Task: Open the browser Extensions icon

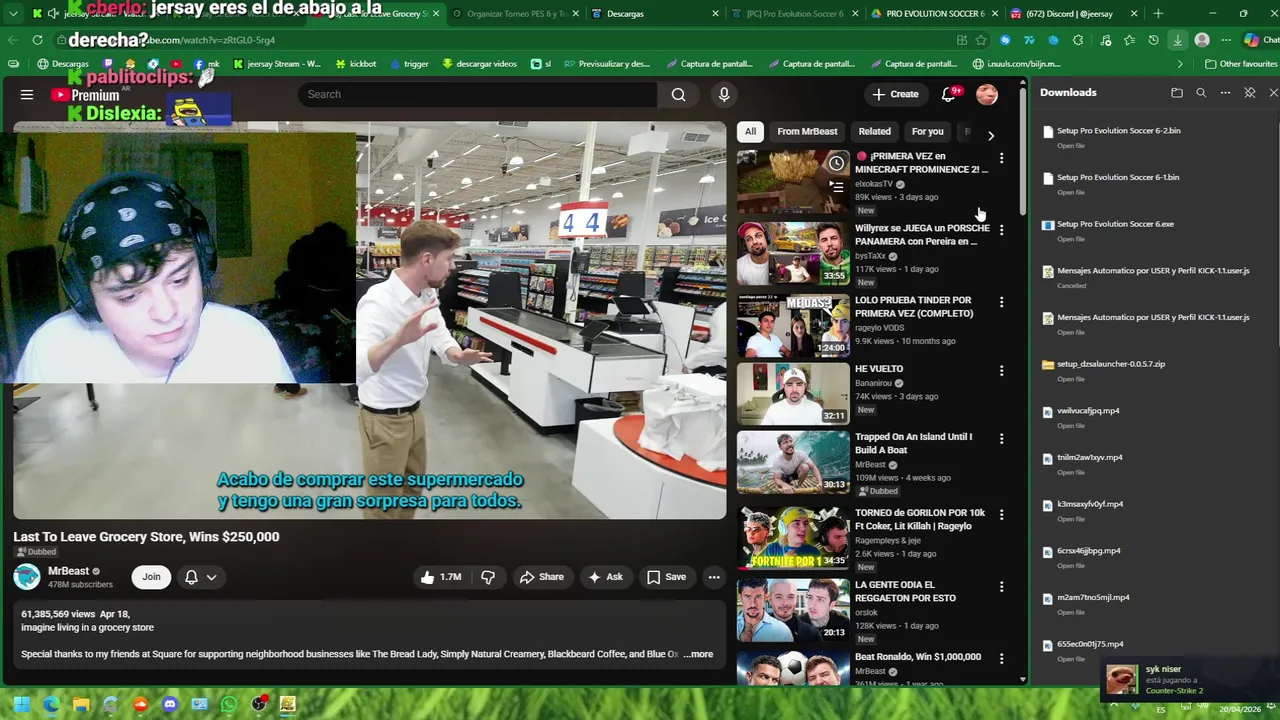Action: (1077, 40)
